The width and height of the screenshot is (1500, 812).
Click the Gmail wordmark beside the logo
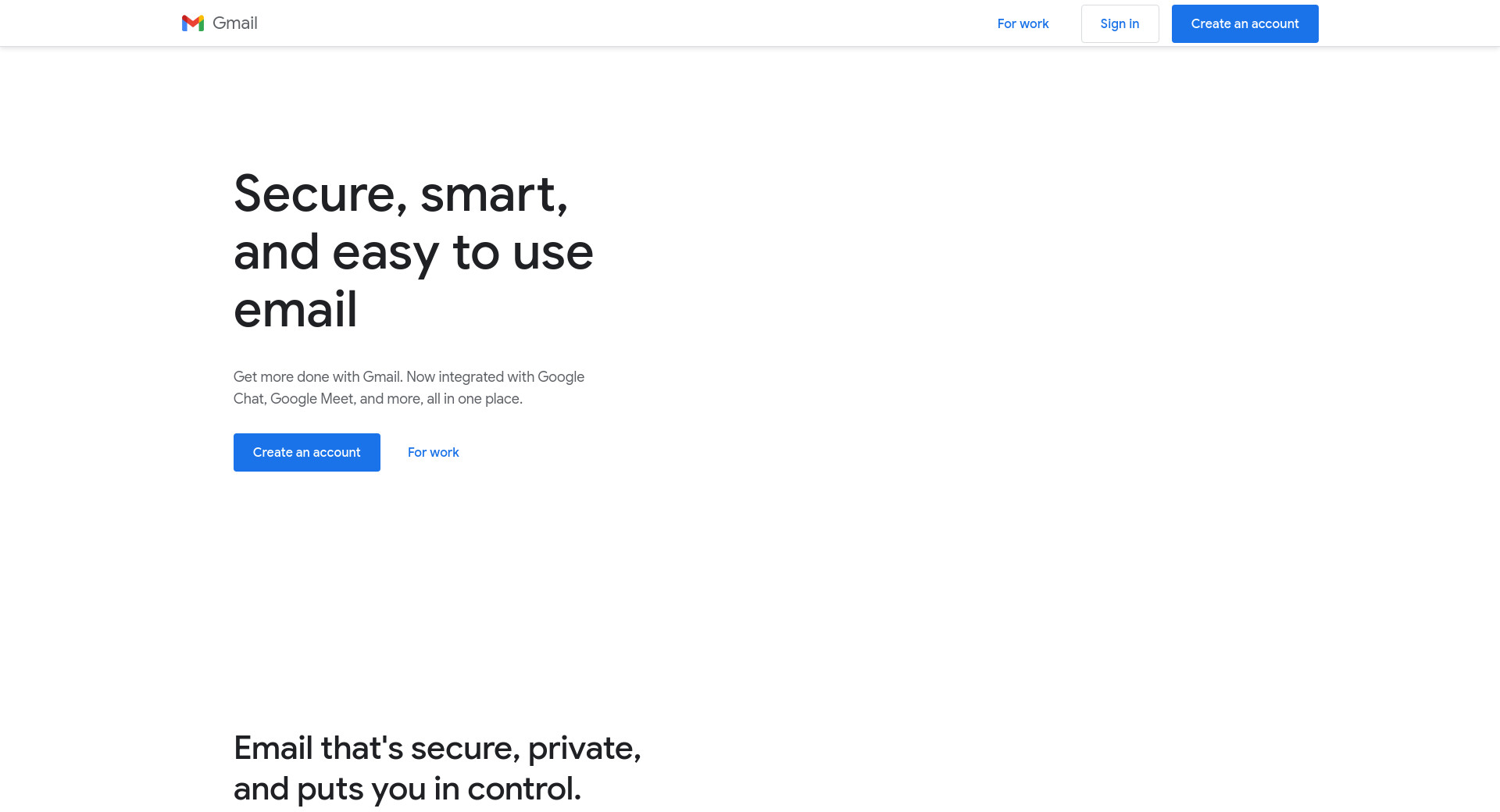(x=235, y=23)
